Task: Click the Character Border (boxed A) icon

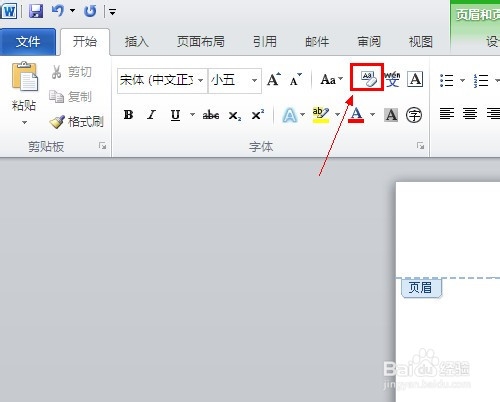Action: [415, 79]
